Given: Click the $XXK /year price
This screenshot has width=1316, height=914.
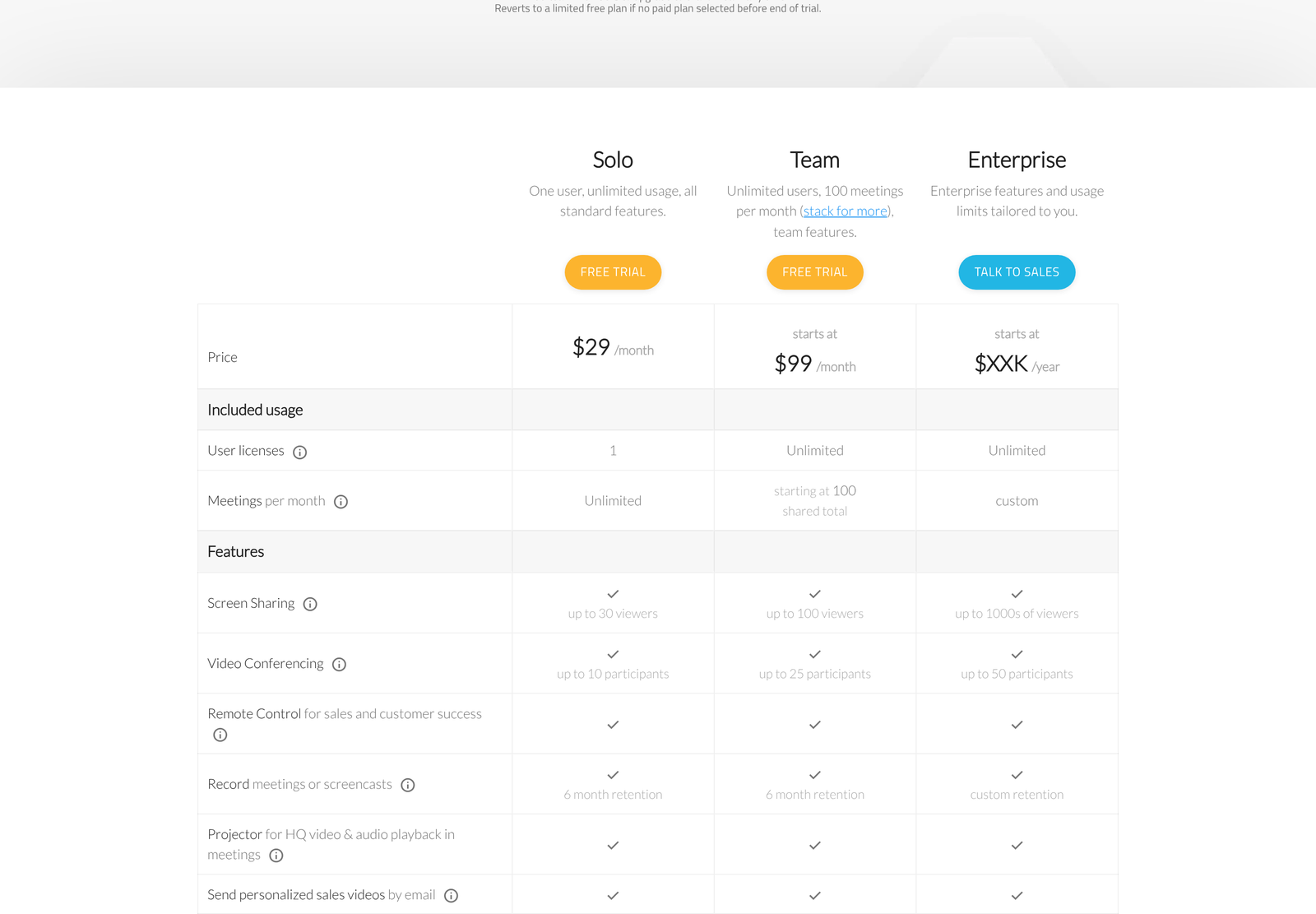Looking at the screenshot, I should [1017, 364].
